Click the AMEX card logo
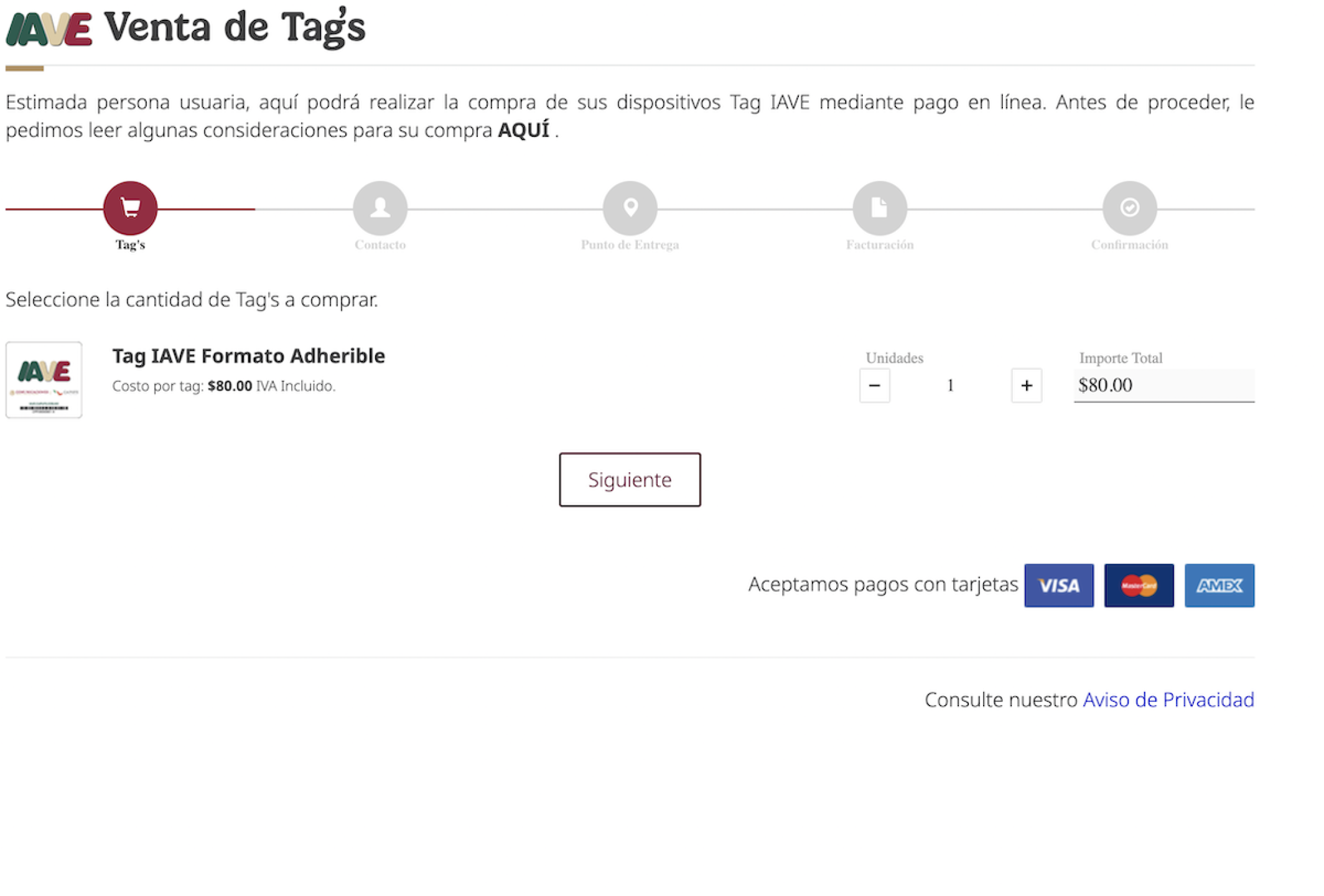Screen dimensions: 1324x896 pos(1219,586)
